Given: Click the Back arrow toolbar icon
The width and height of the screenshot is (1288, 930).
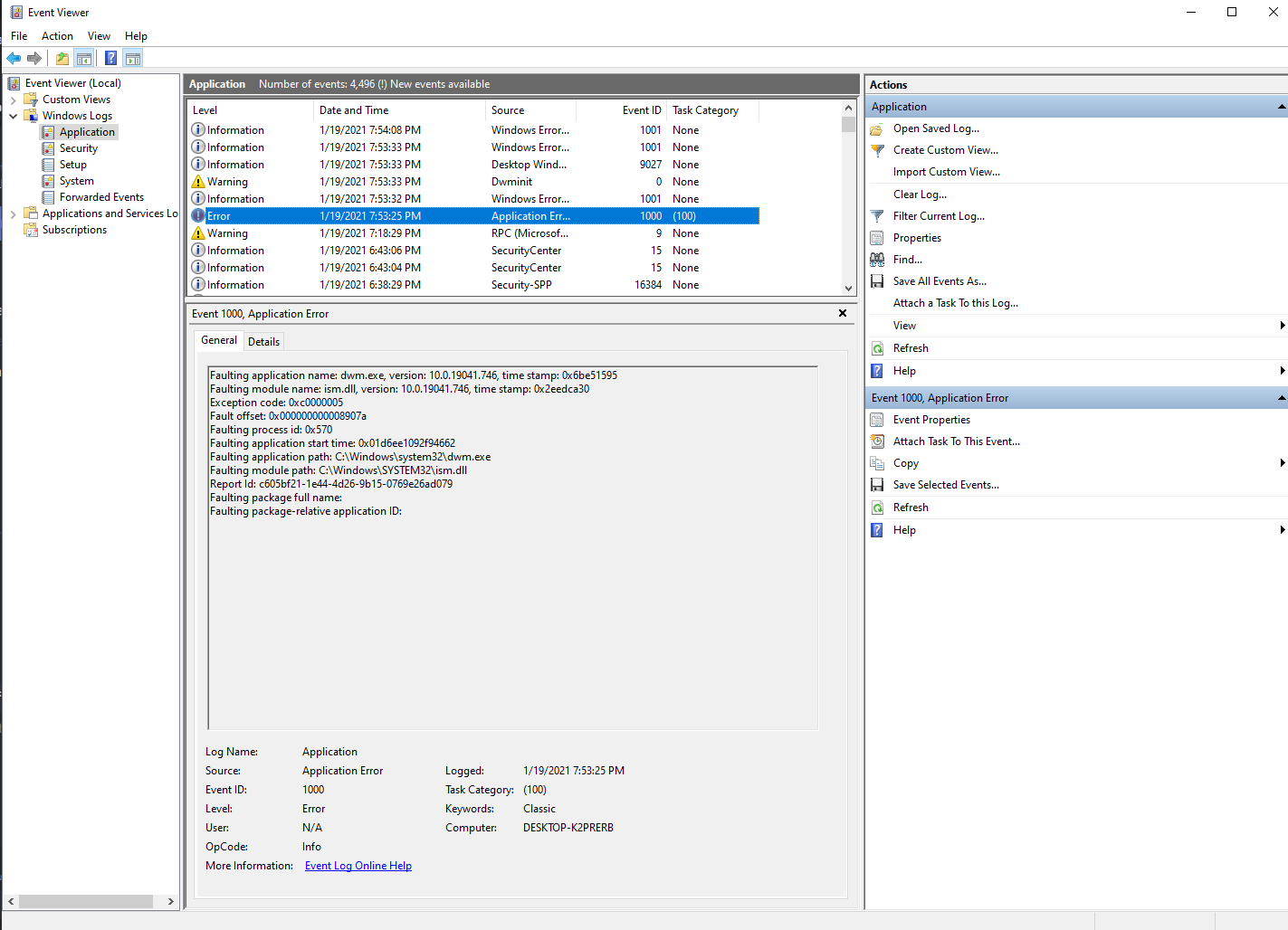Looking at the screenshot, I should tap(14, 58).
